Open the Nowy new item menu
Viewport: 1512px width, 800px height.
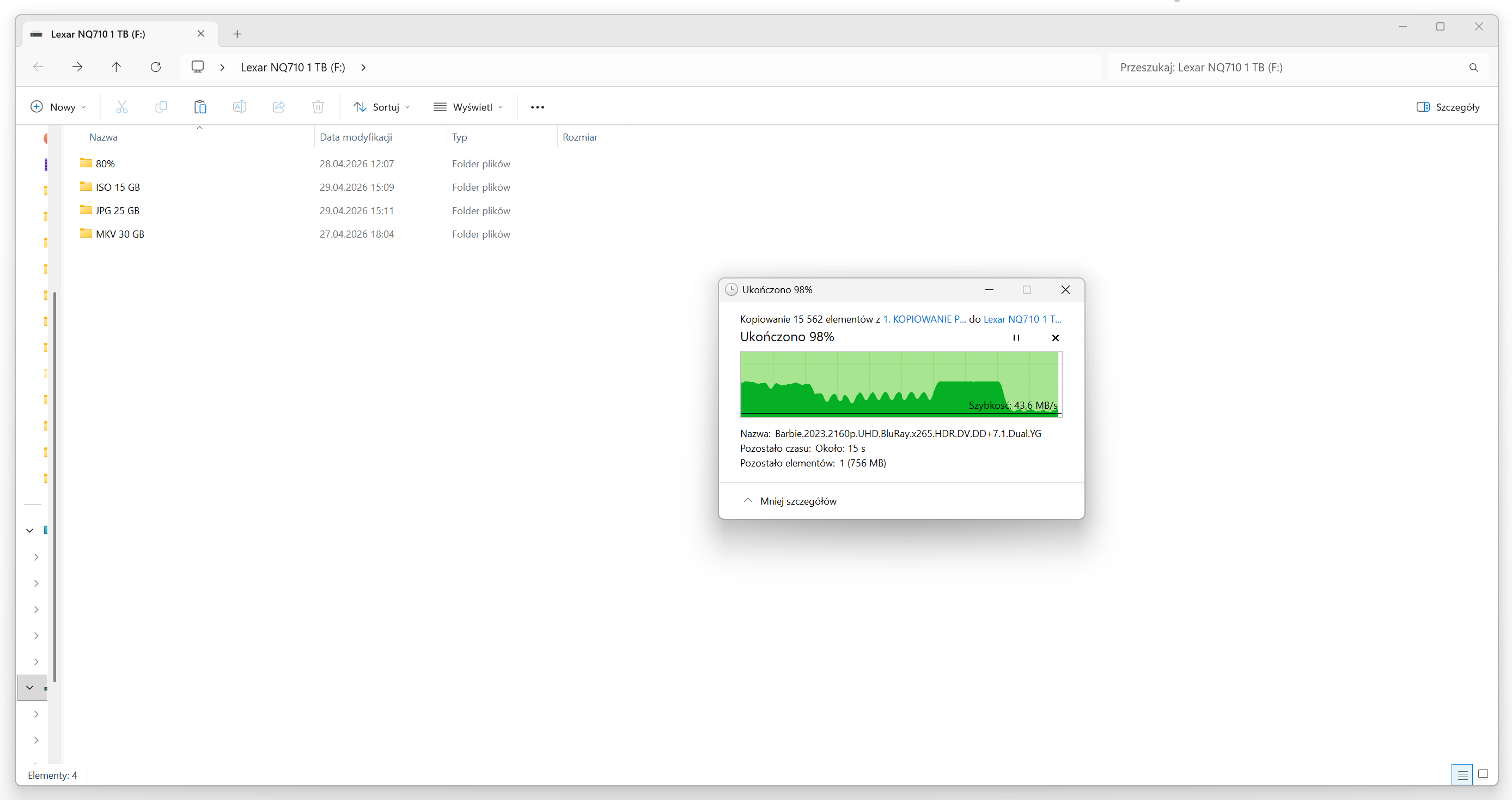[x=58, y=107]
